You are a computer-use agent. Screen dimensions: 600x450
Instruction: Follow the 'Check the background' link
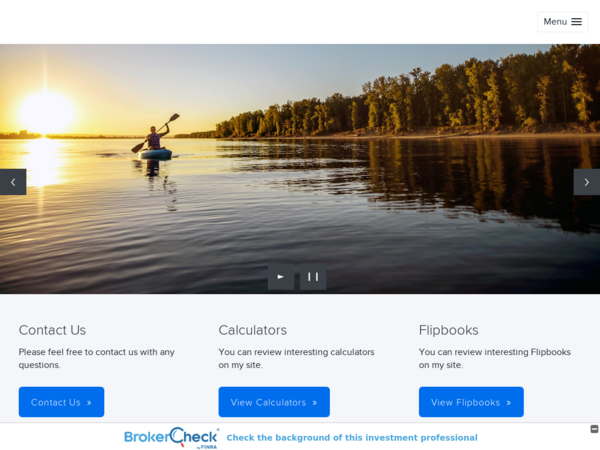[351, 438]
